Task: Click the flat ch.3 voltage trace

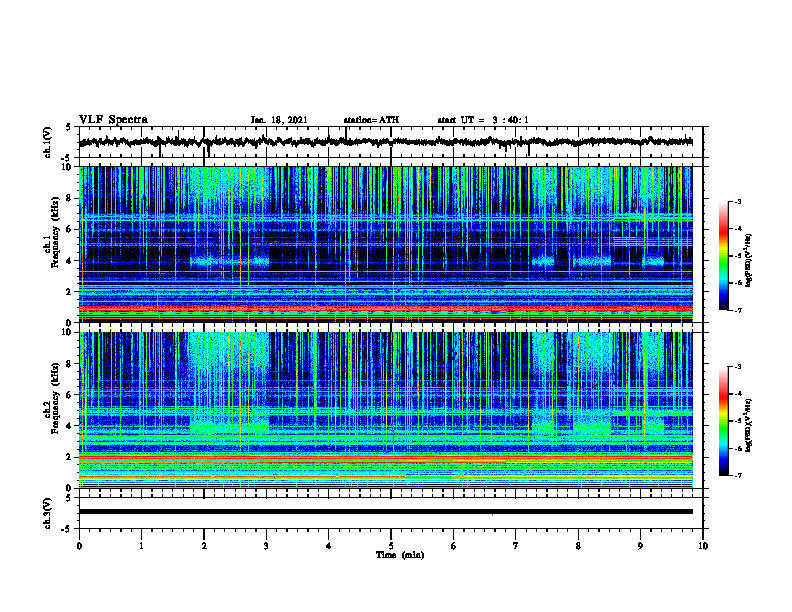Action: (385, 512)
